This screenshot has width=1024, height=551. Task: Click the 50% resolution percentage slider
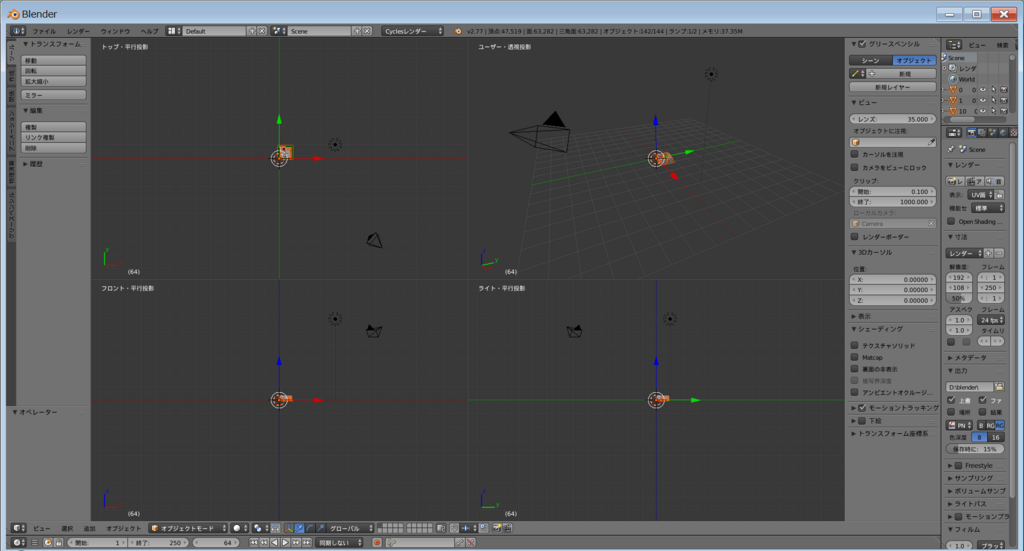coord(959,298)
